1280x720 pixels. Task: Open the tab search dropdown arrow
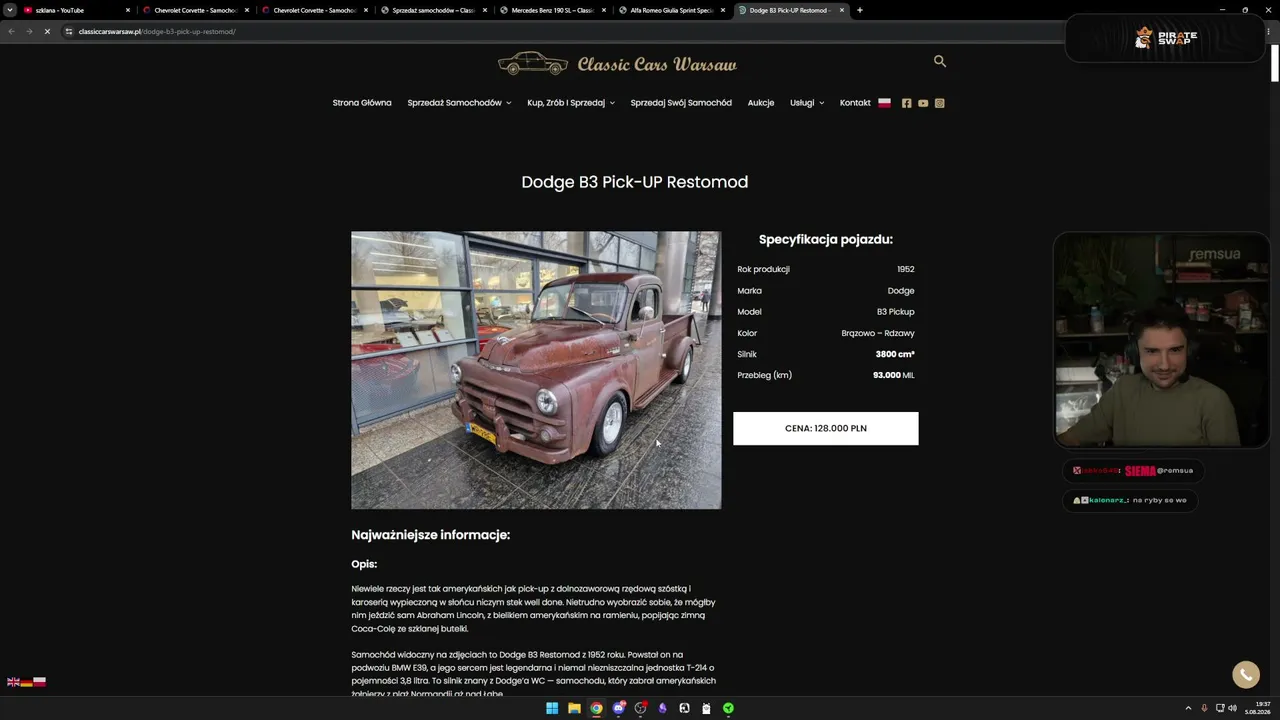[10, 10]
